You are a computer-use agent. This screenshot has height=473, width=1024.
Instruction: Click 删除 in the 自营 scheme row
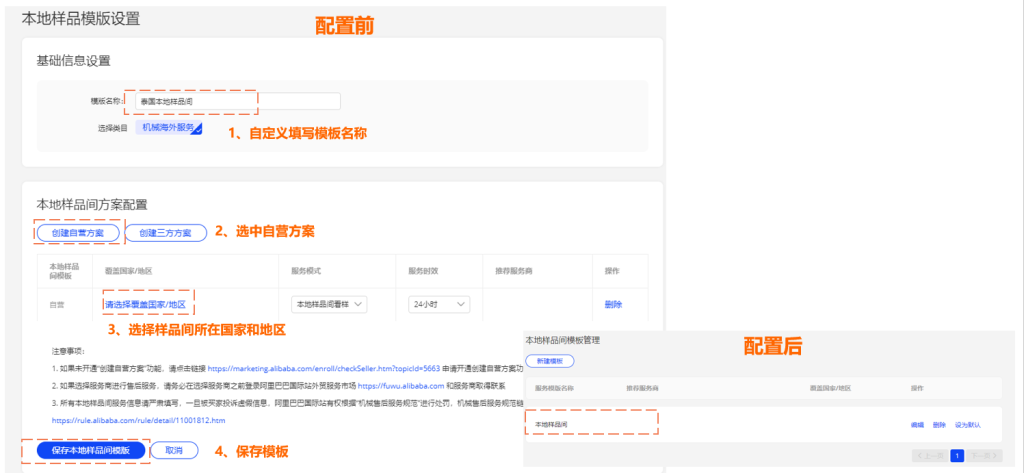pyautogui.click(x=613, y=304)
